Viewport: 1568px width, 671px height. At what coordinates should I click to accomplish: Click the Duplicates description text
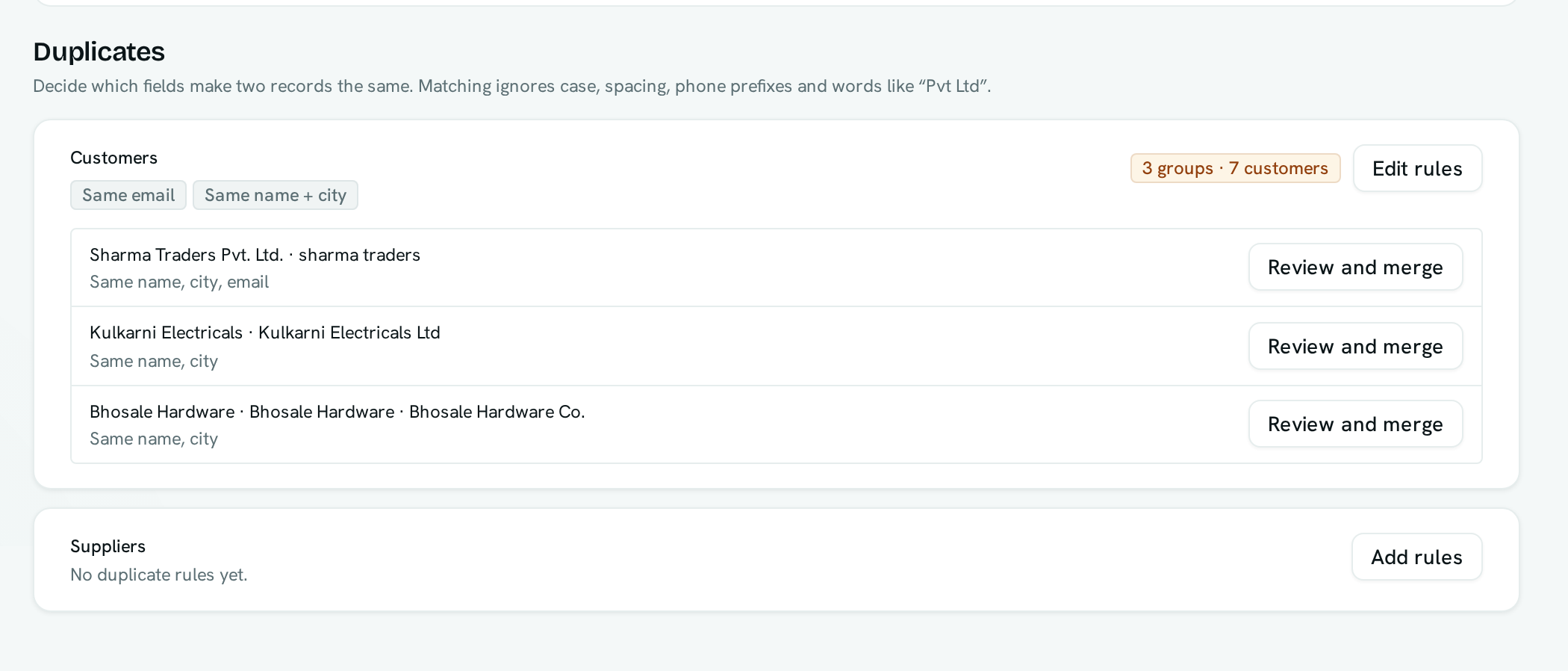tap(512, 86)
